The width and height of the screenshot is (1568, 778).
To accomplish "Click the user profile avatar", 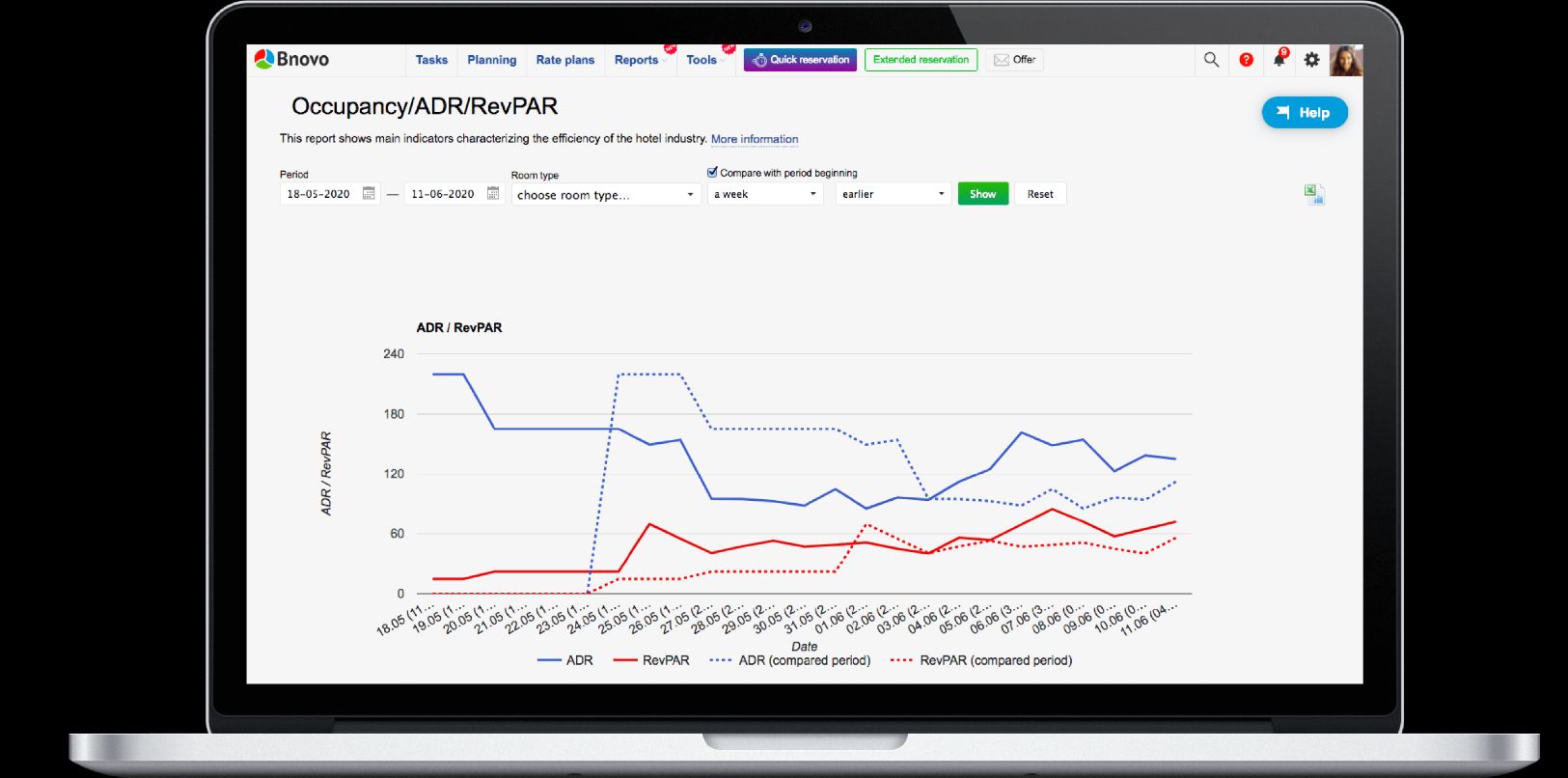I will coord(1346,60).
